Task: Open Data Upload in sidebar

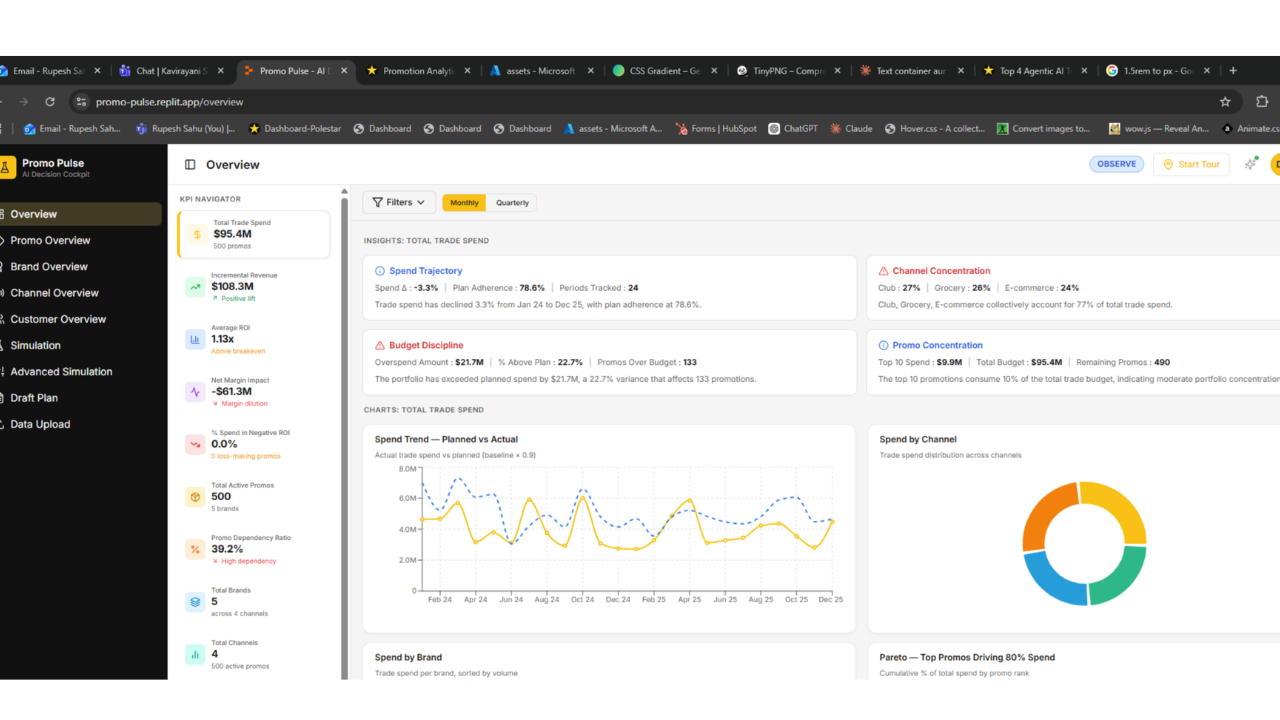Action: coord(40,424)
